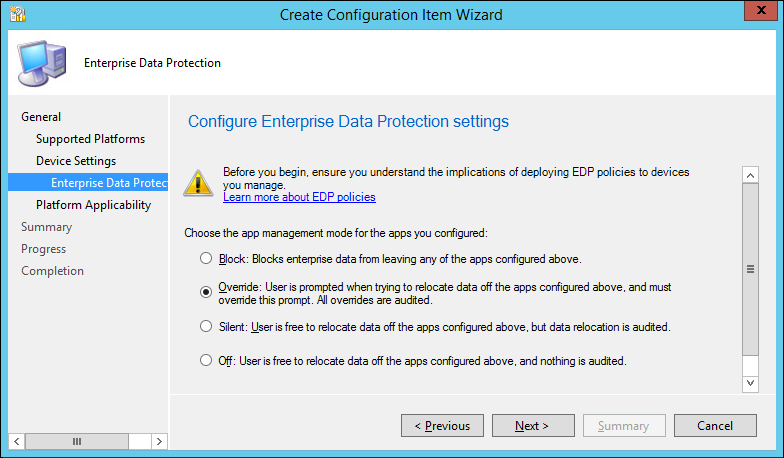Open Learn more about EDP policies link
784x458 pixels.
pyautogui.click(x=299, y=198)
